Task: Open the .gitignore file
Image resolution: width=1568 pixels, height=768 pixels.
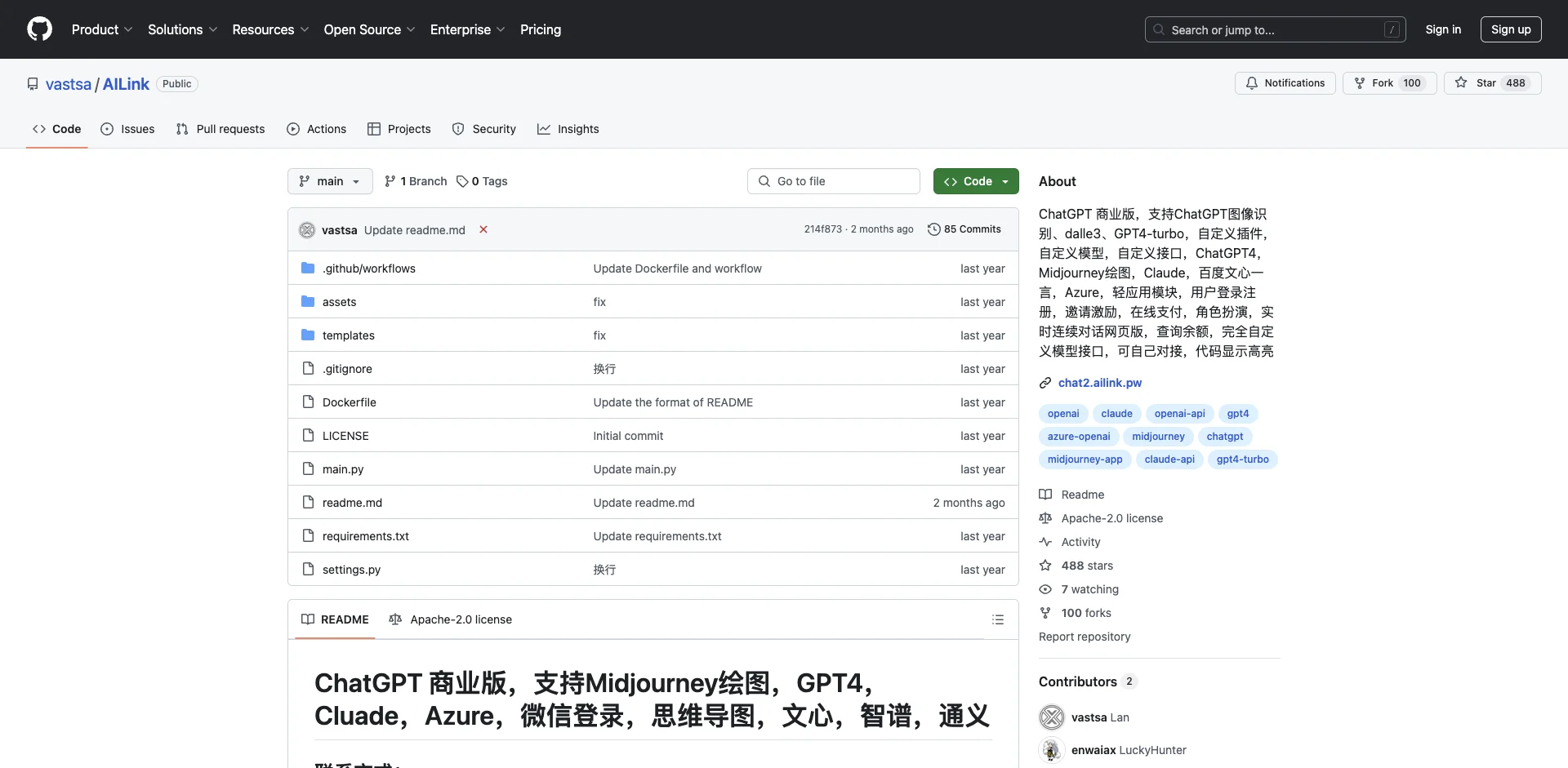Action: pyautogui.click(x=347, y=369)
